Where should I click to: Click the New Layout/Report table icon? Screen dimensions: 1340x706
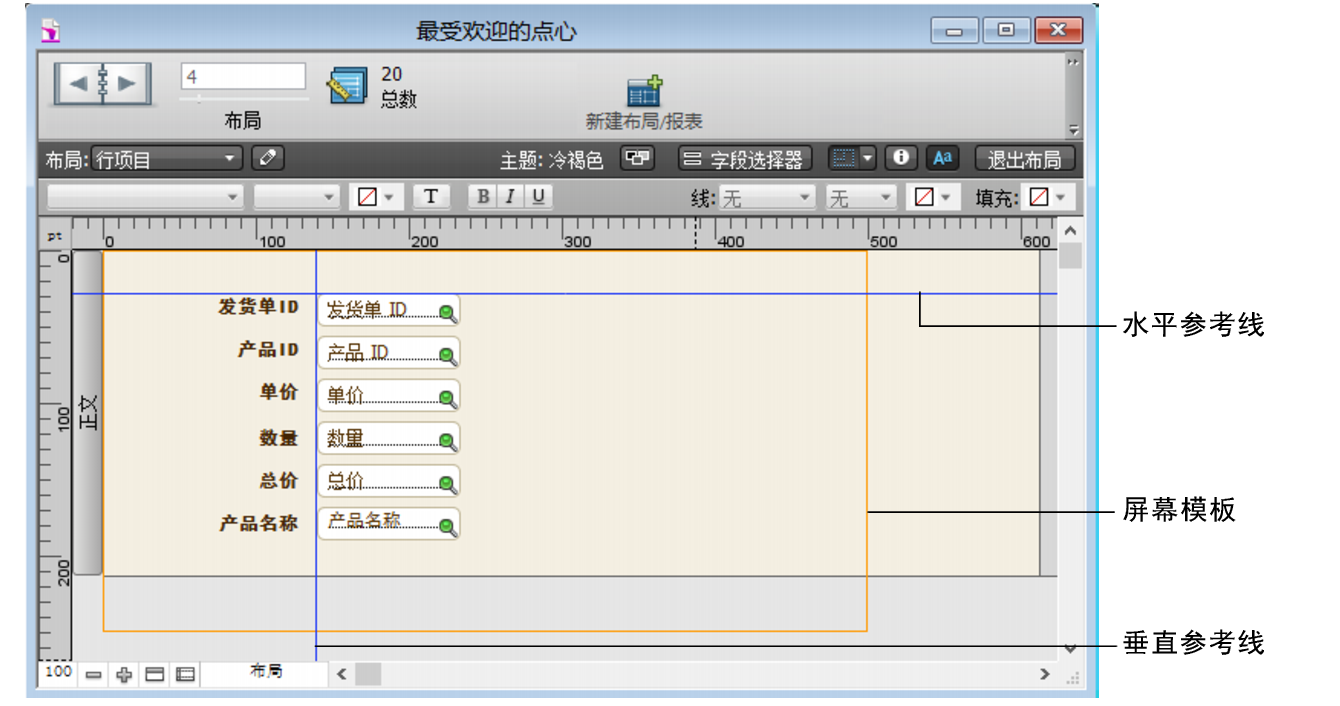click(x=644, y=91)
